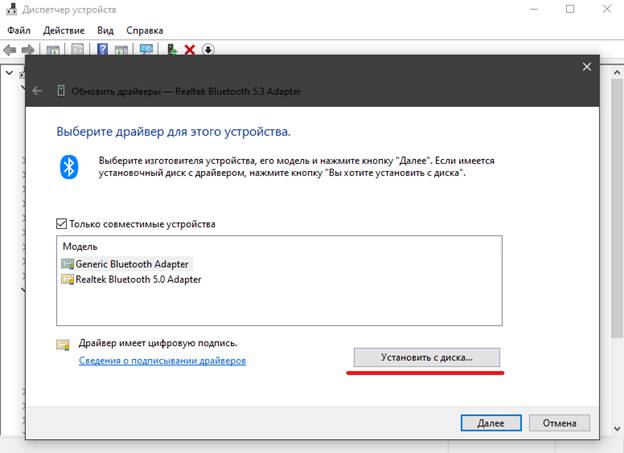Click the green update driver toolbar icon
This screenshot has width=624, height=453.
coord(173,49)
